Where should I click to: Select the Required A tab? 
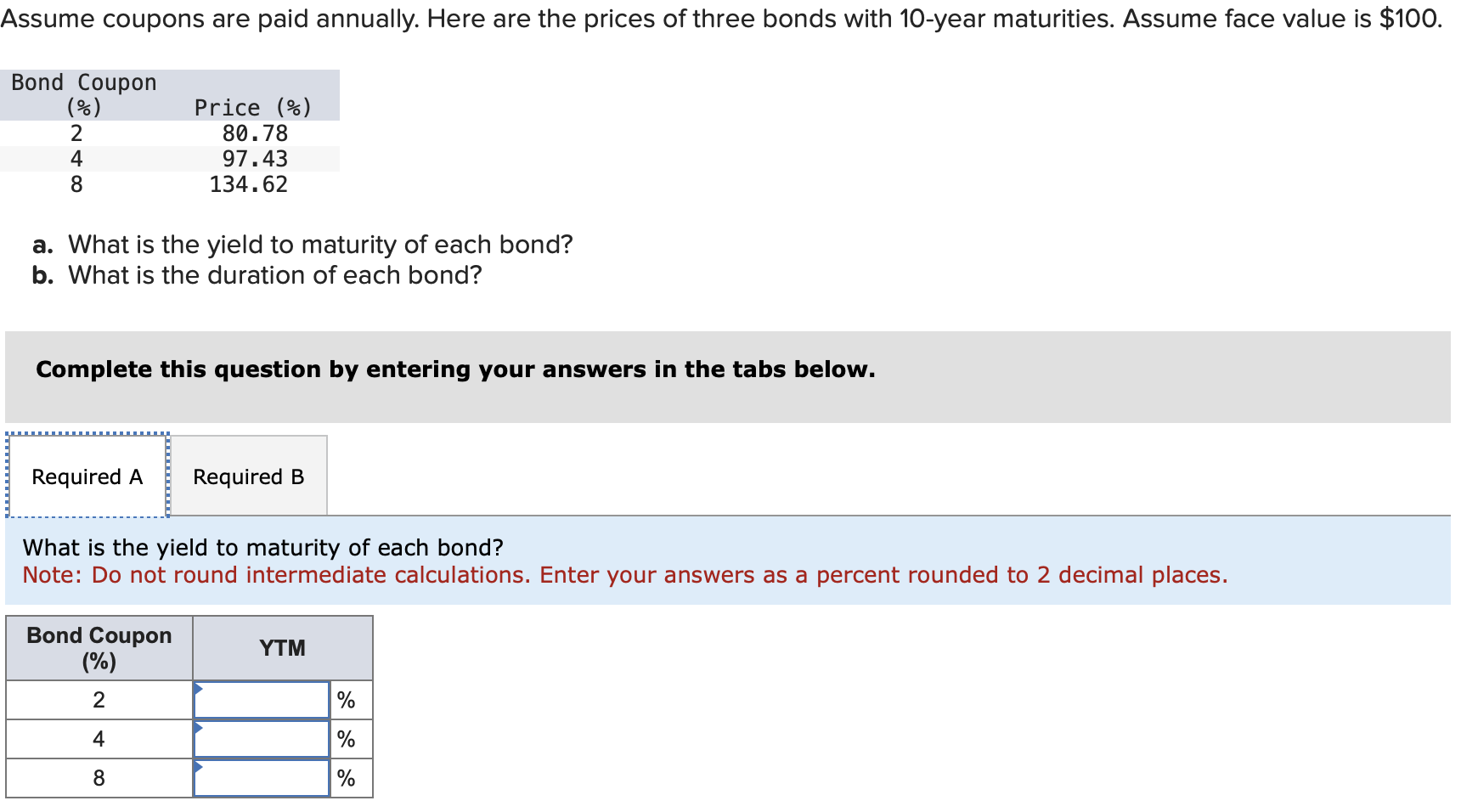(86, 476)
